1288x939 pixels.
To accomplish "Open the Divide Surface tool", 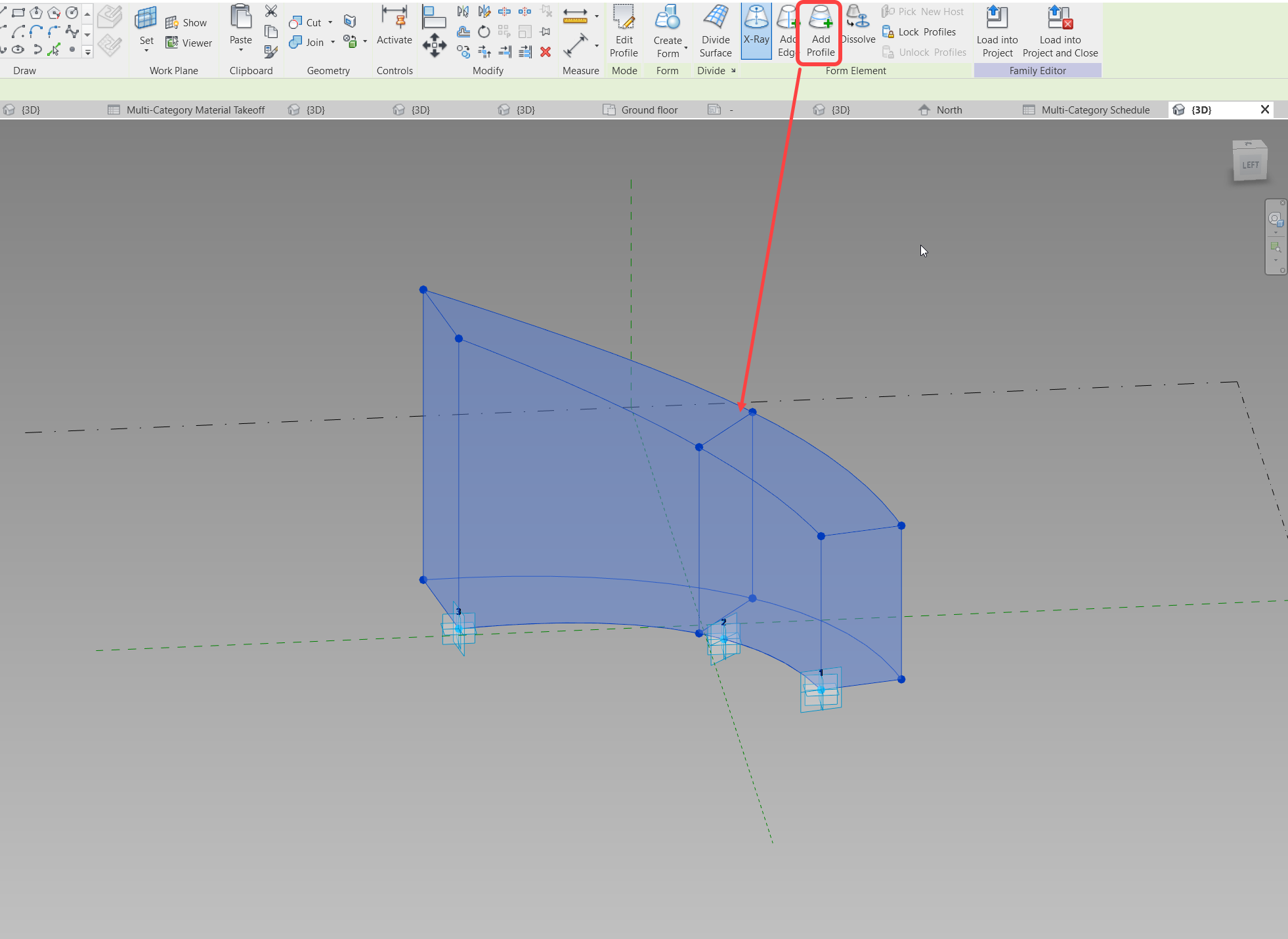I will click(x=715, y=31).
